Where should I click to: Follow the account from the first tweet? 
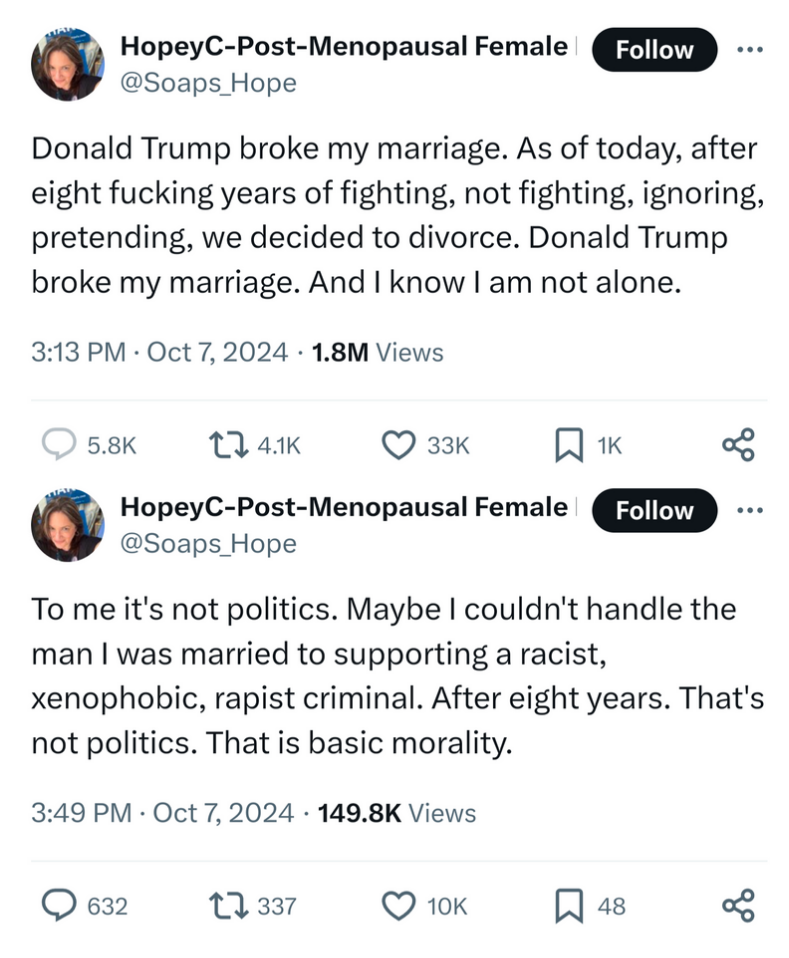(655, 50)
